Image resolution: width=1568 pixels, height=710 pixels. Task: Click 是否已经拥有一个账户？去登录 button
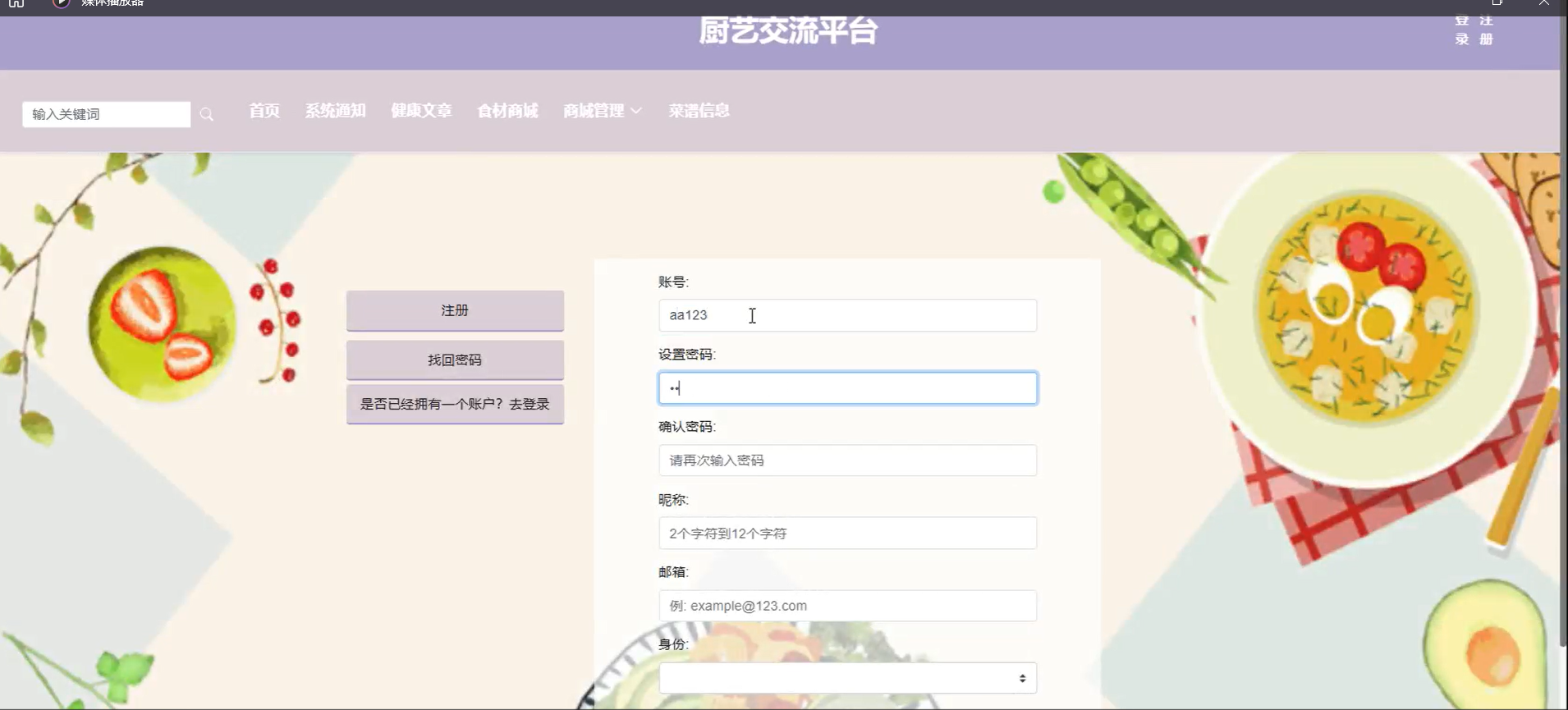coord(455,404)
